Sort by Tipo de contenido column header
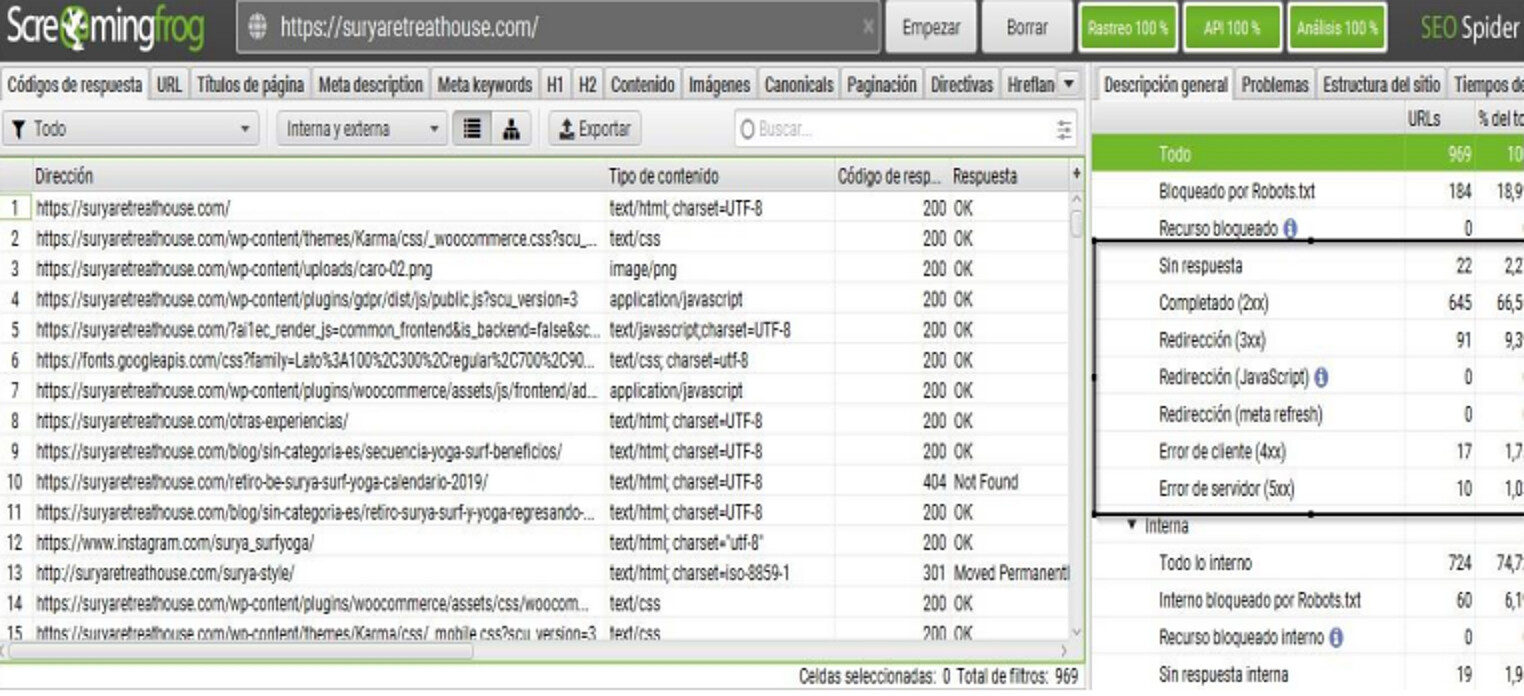The width and height of the screenshot is (1524, 696). coord(720,176)
